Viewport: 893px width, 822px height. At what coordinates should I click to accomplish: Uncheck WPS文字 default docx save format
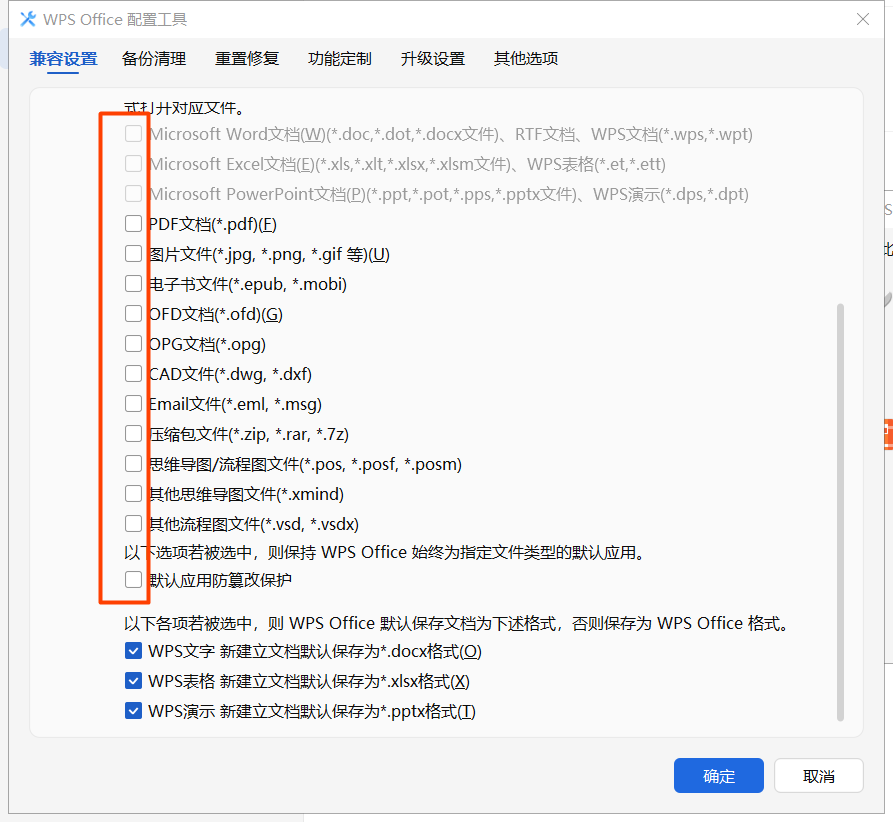133,650
